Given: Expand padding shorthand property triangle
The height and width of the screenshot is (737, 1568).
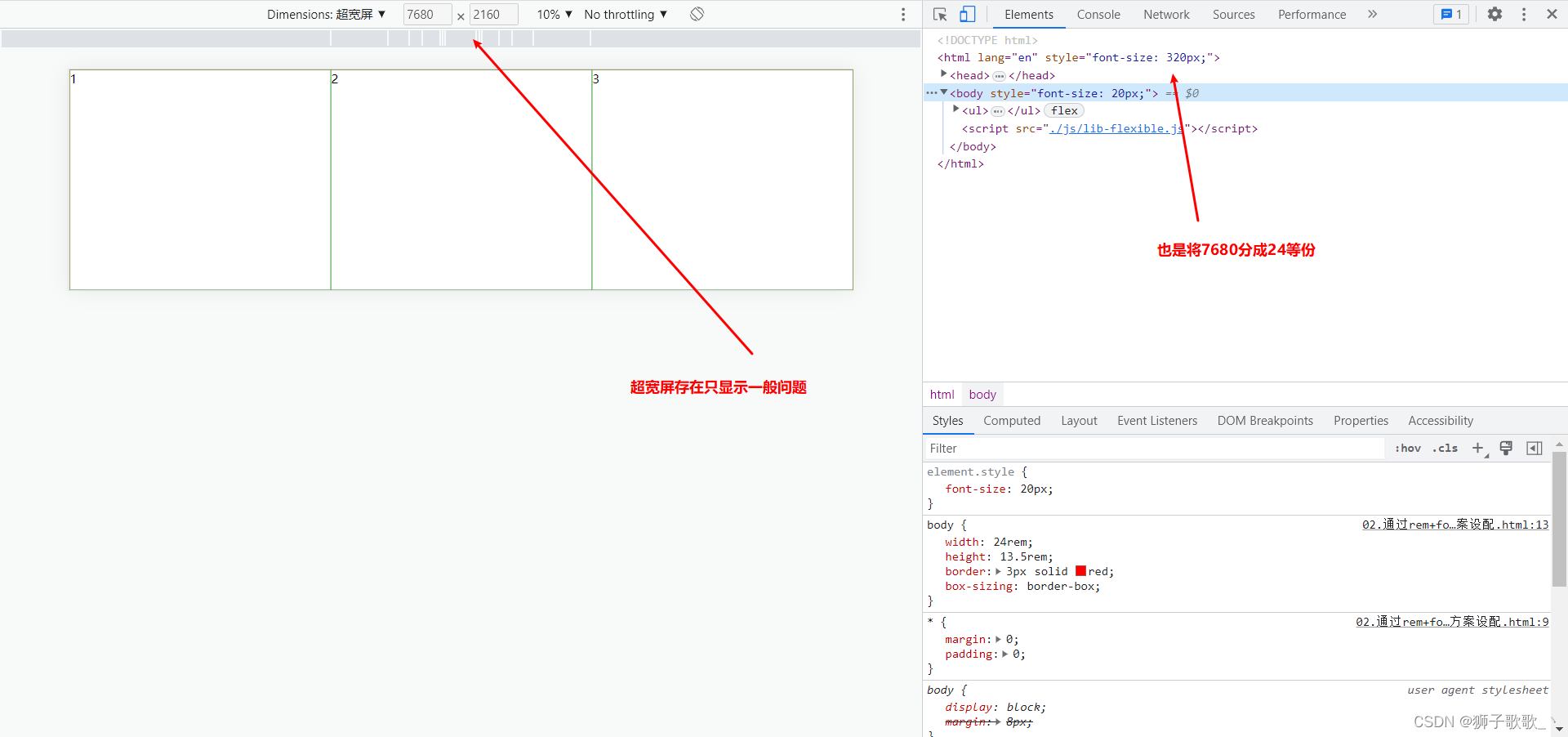Looking at the screenshot, I should point(1004,654).
